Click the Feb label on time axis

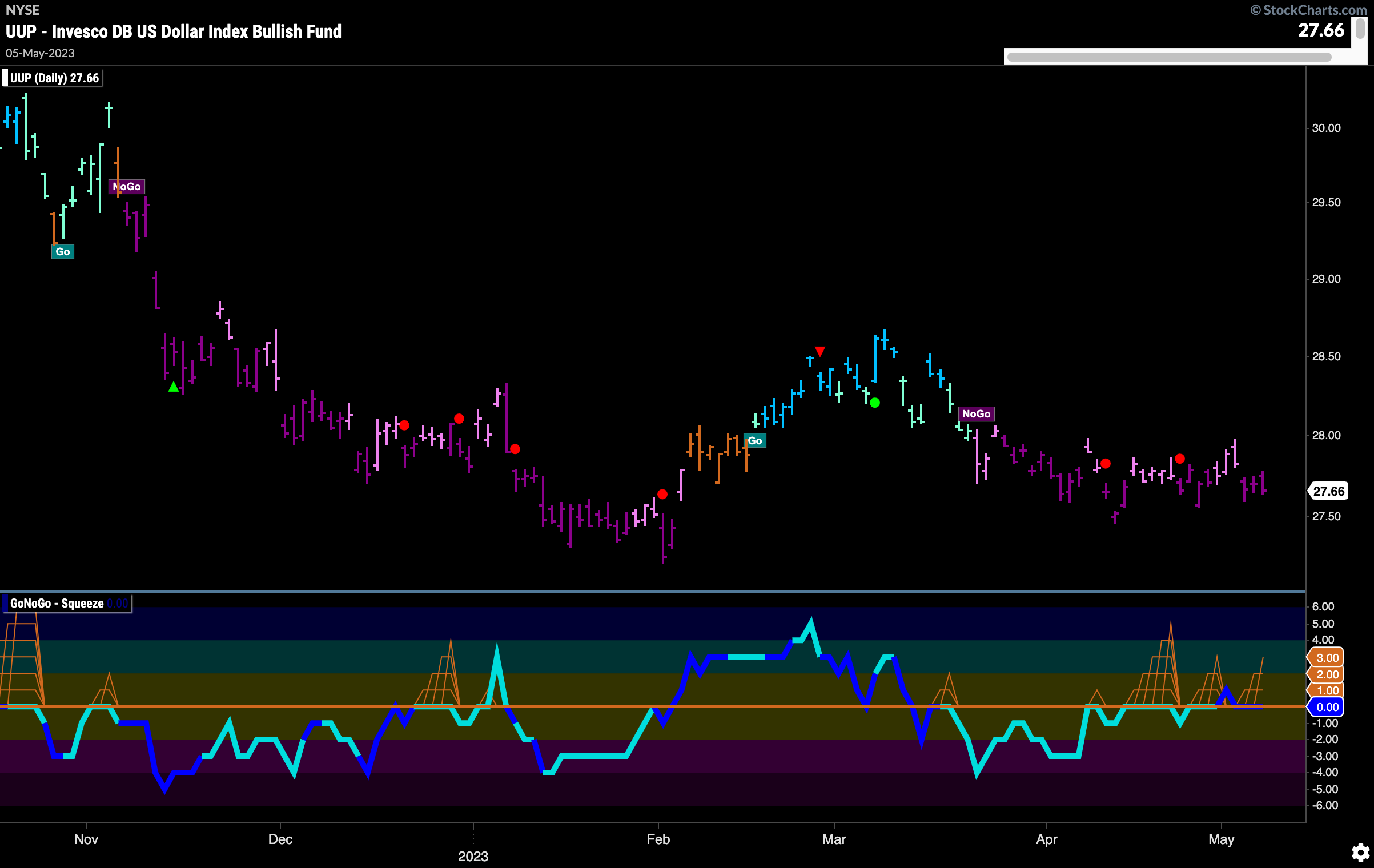pyautogui.click(x=658, y=839)
